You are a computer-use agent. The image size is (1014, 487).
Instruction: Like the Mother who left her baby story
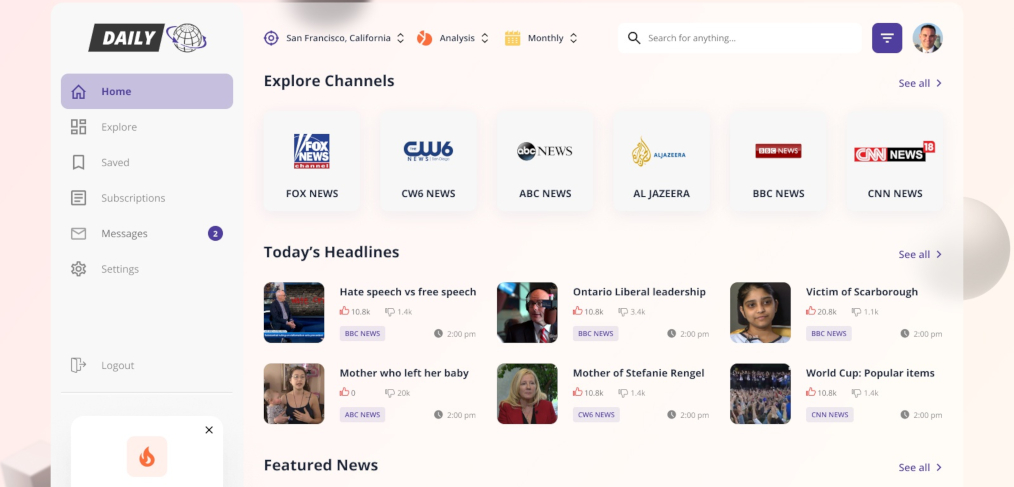(344, 392)
